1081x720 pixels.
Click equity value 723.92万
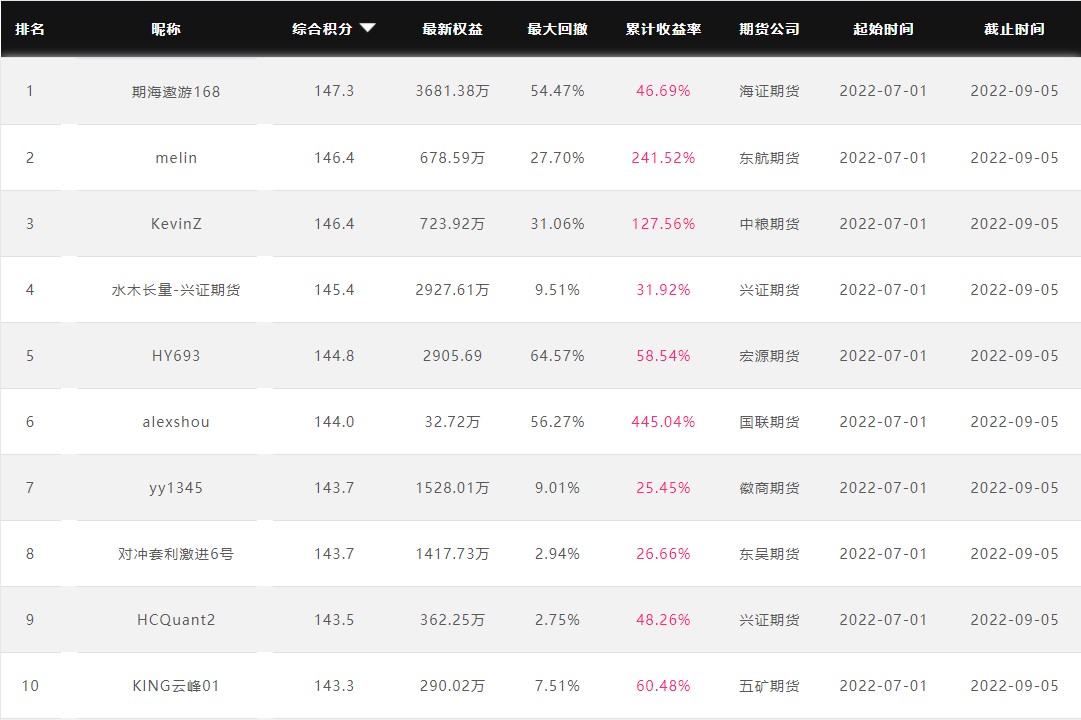(452, 224)
